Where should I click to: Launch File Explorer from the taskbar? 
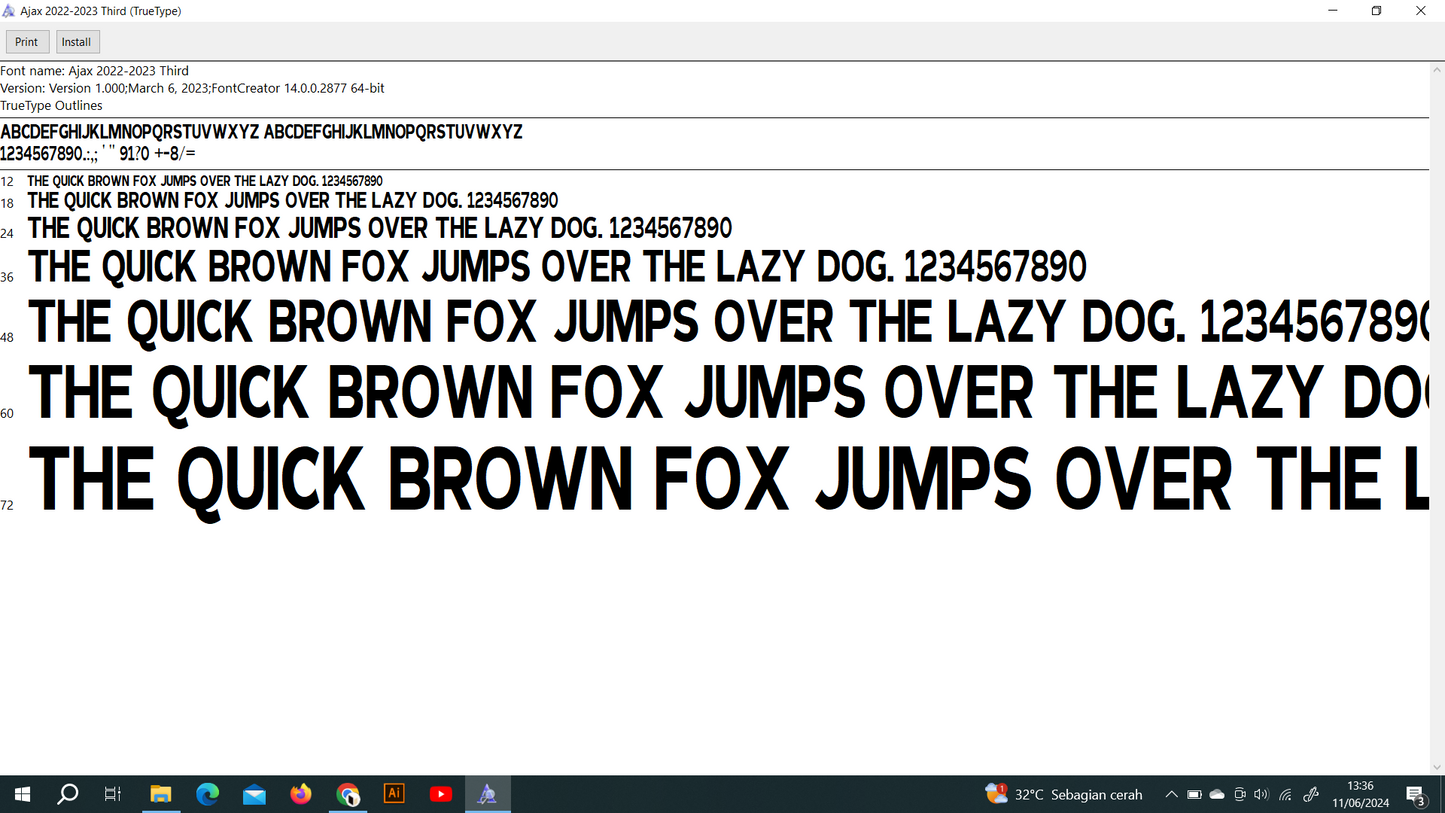coord(160,795)
